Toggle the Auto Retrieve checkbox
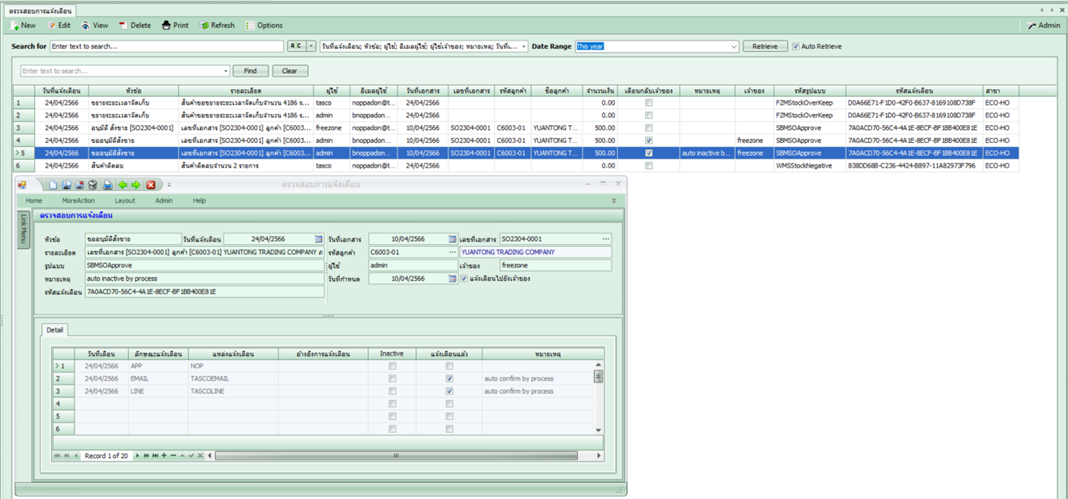The width and height of the screenshot is (1068, 499). pos(796,46)
